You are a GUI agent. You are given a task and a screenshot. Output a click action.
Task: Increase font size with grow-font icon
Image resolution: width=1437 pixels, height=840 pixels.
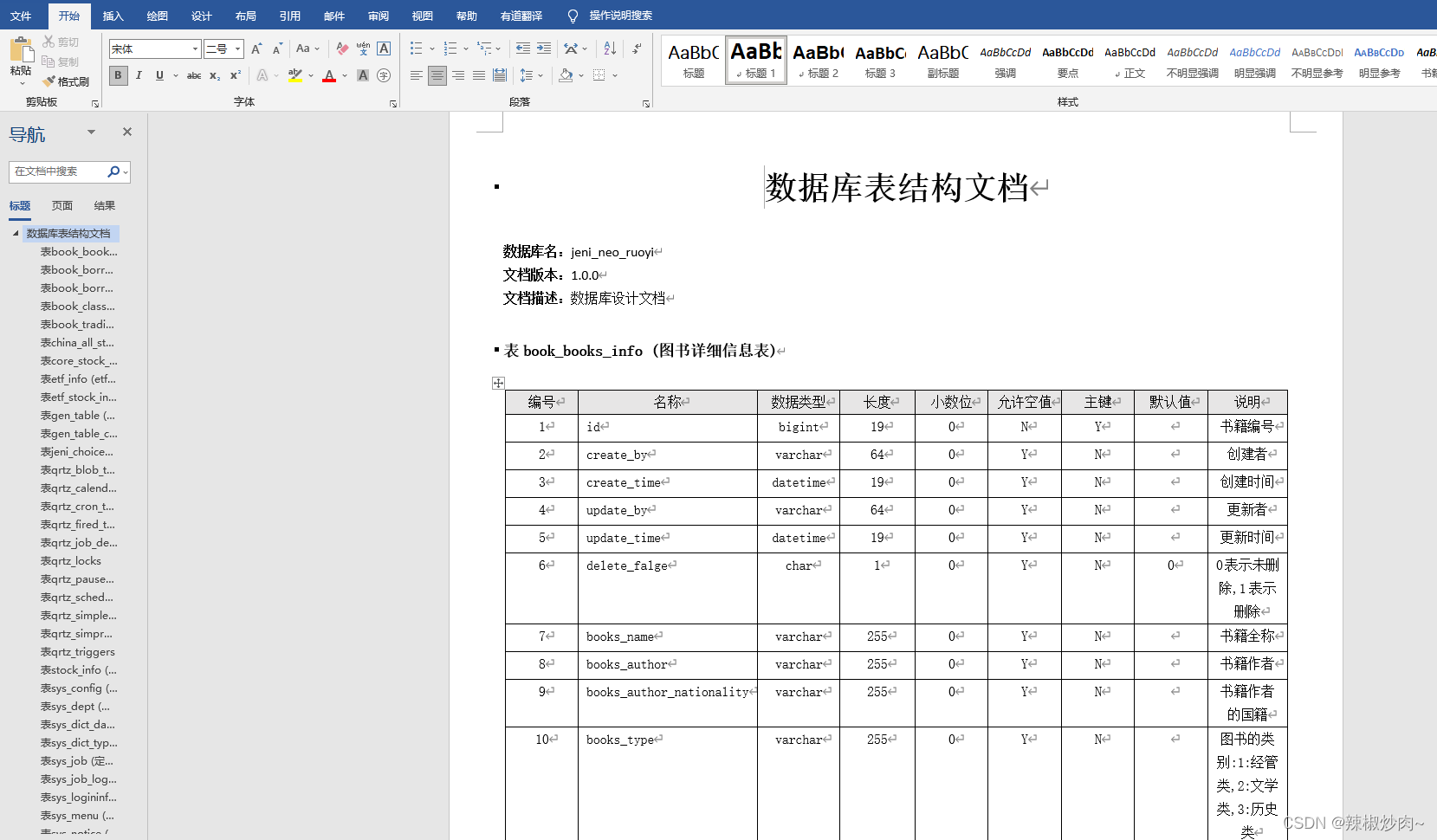coord(256,49)
